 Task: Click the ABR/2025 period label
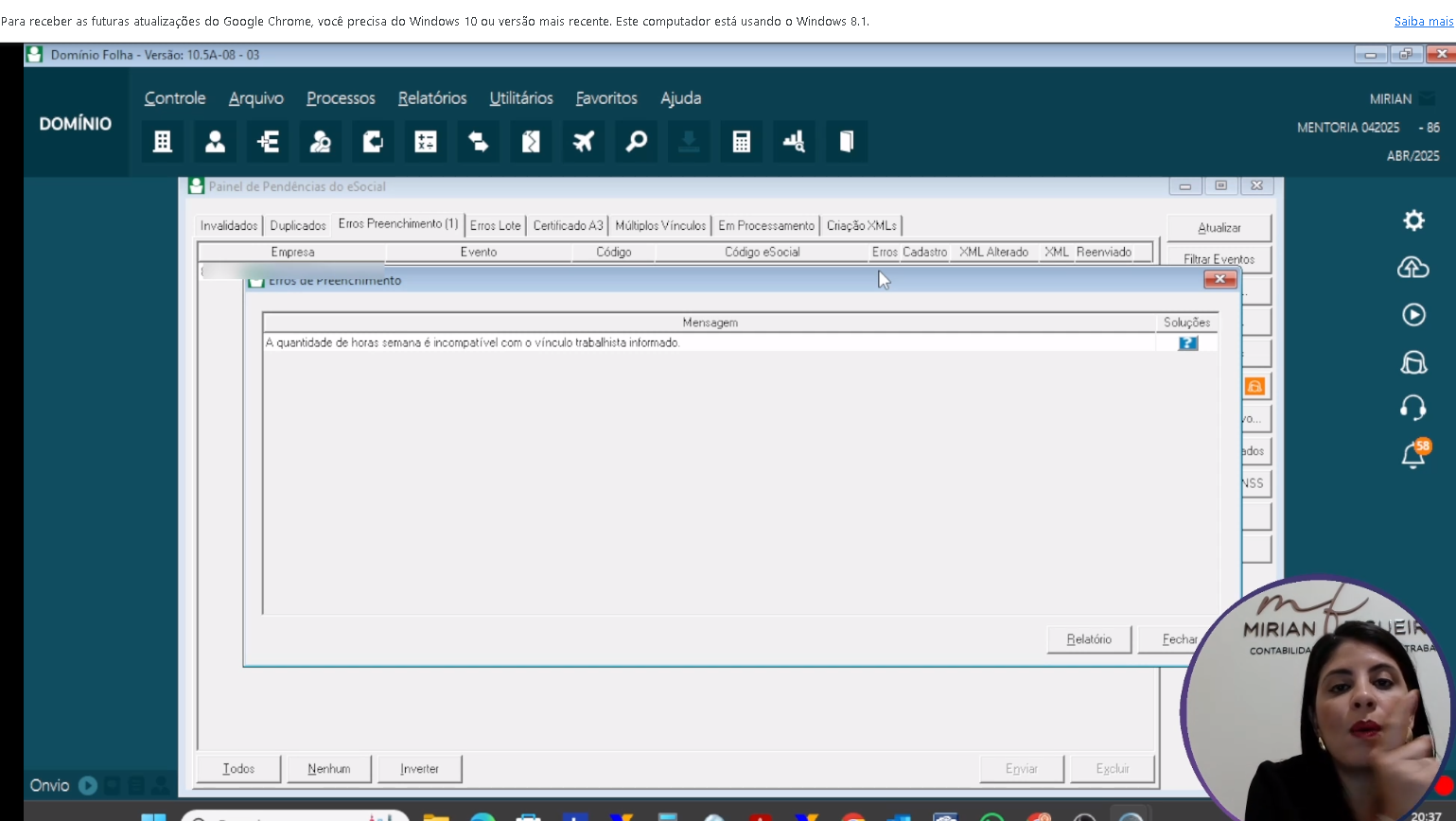pos(1412,156)
